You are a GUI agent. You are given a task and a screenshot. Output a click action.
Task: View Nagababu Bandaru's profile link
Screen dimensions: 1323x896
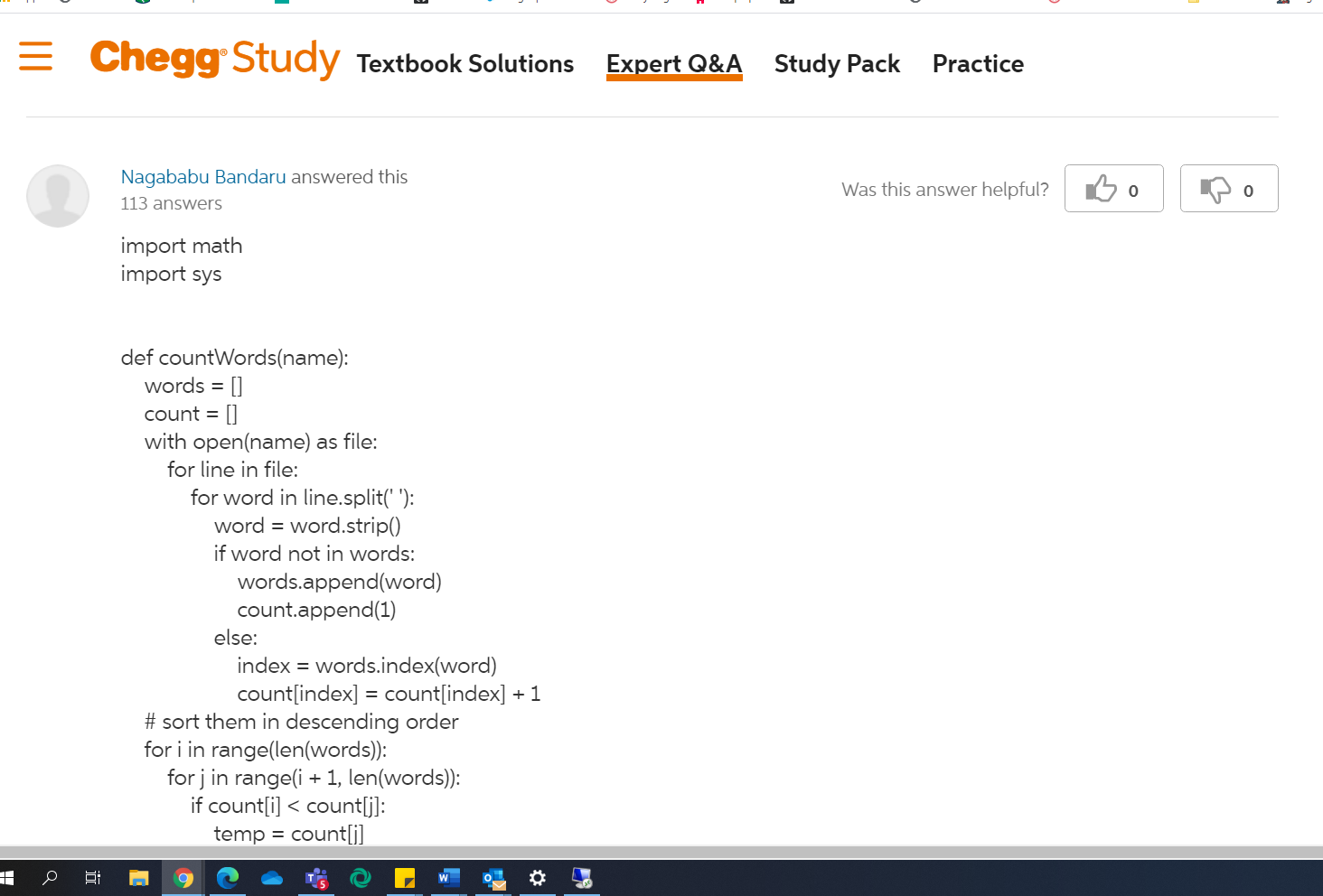click(203, 177)
